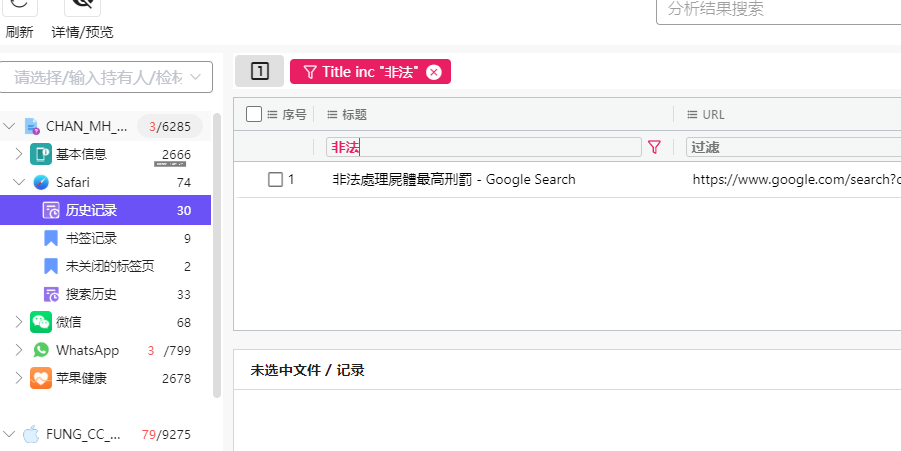Viewport: 901px width, 451px height.
Task: Collapse the CHAN_MH device tree node
Action: (9, 126)
